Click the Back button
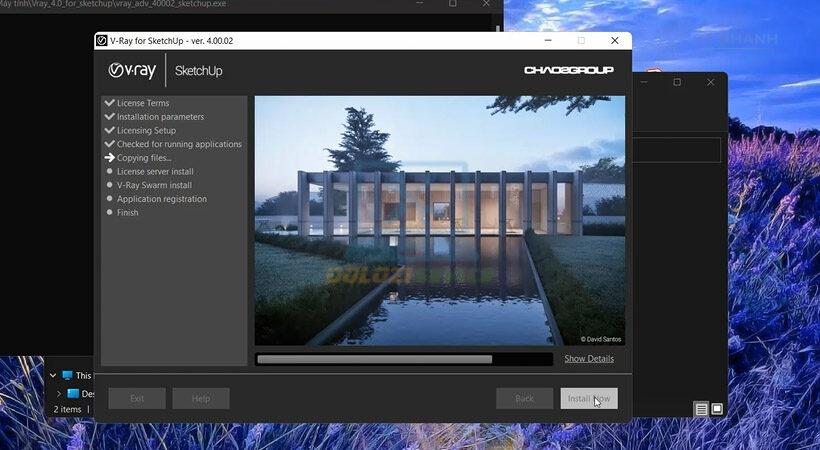Image resolution: width=820 pixels, height=450 pixels. (x=525, y=399)
